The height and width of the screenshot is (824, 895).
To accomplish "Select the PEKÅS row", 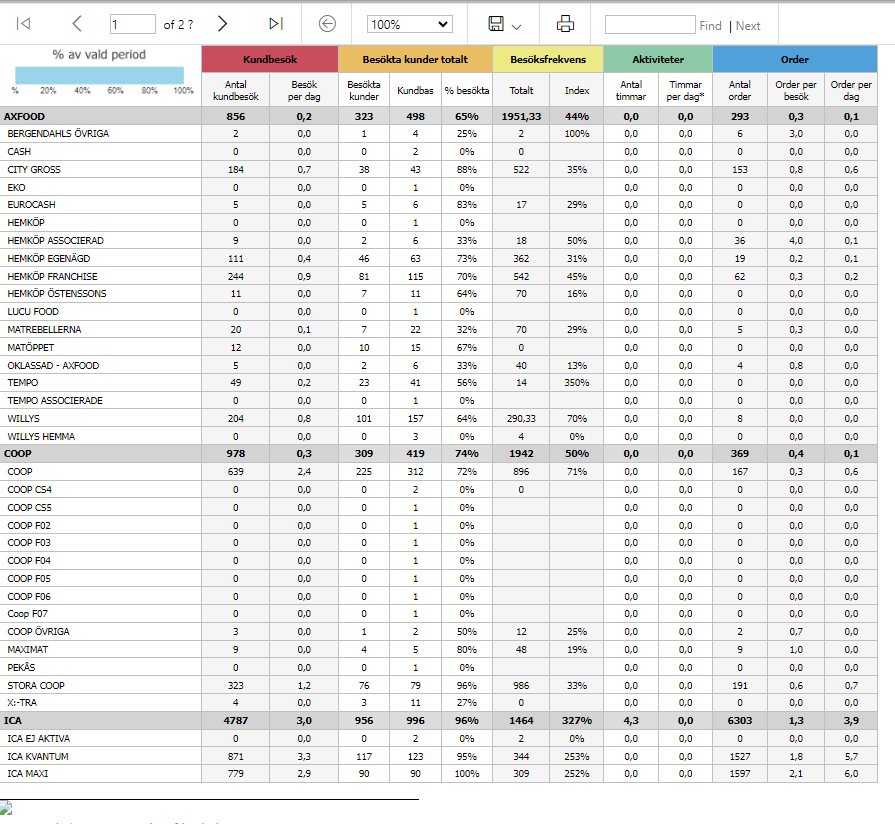I will tap(438, 667).
